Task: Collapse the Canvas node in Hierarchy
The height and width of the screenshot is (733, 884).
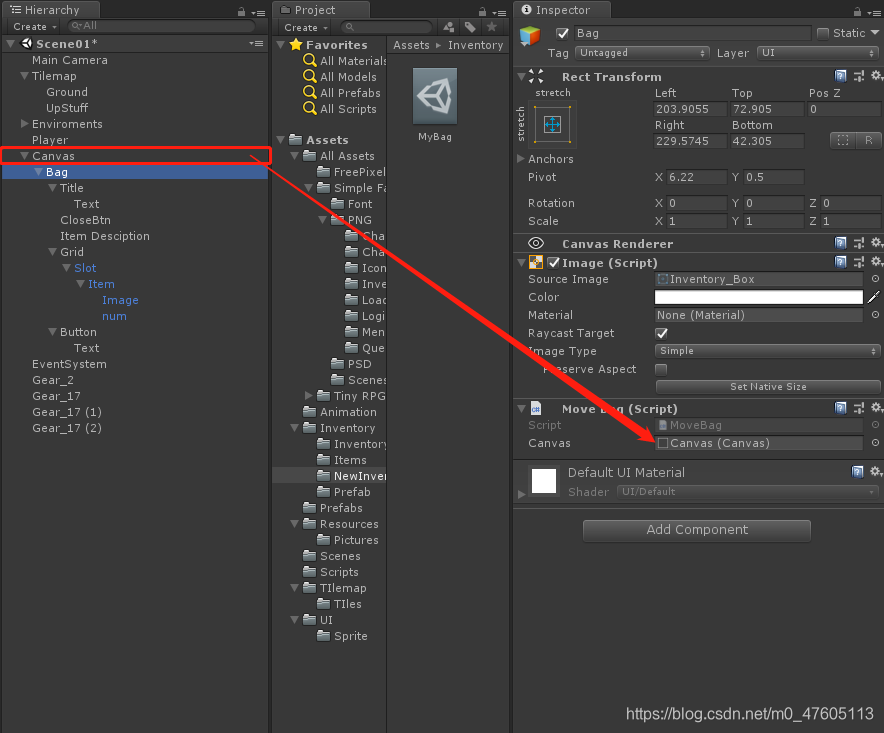Action: (x=24, y=156)
